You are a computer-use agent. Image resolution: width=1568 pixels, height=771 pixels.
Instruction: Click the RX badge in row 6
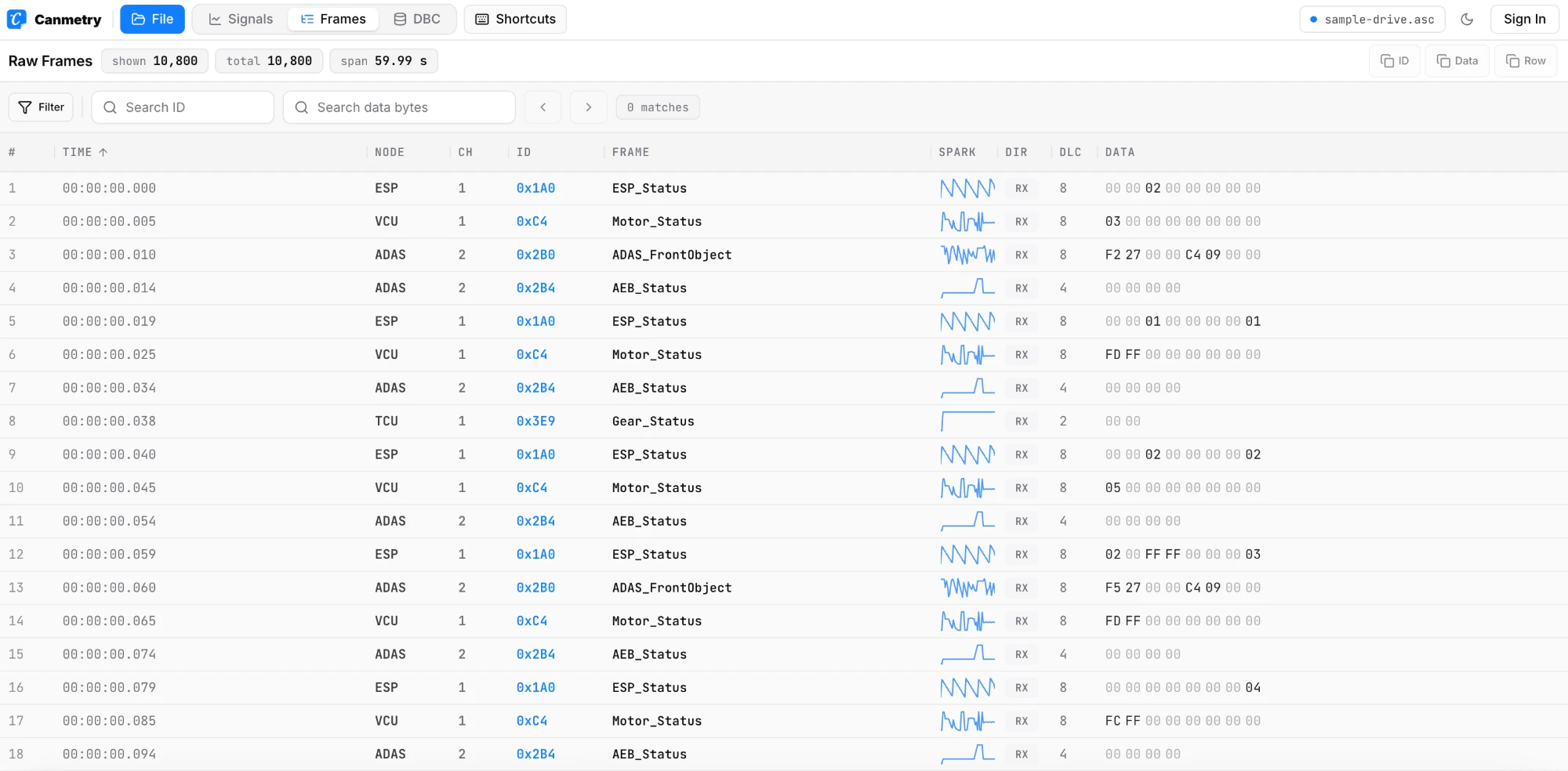[x=1022, y=355]
